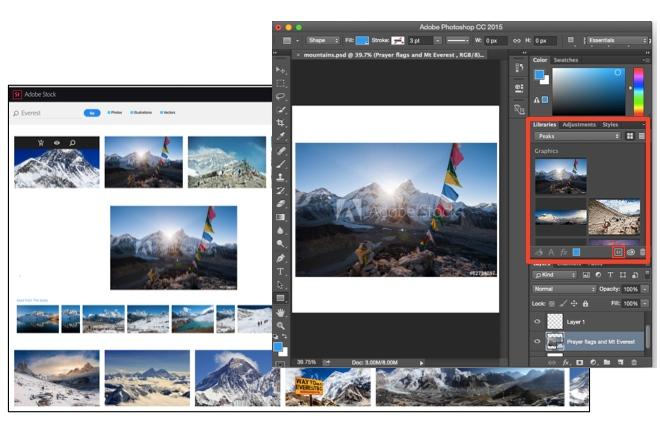Click the link width and height icon

516,41
